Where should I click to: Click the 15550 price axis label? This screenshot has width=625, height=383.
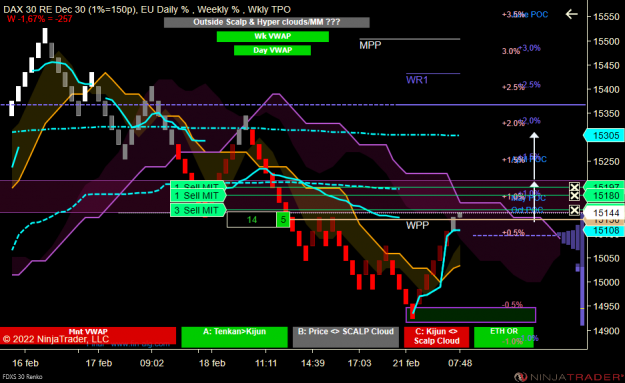606,17
